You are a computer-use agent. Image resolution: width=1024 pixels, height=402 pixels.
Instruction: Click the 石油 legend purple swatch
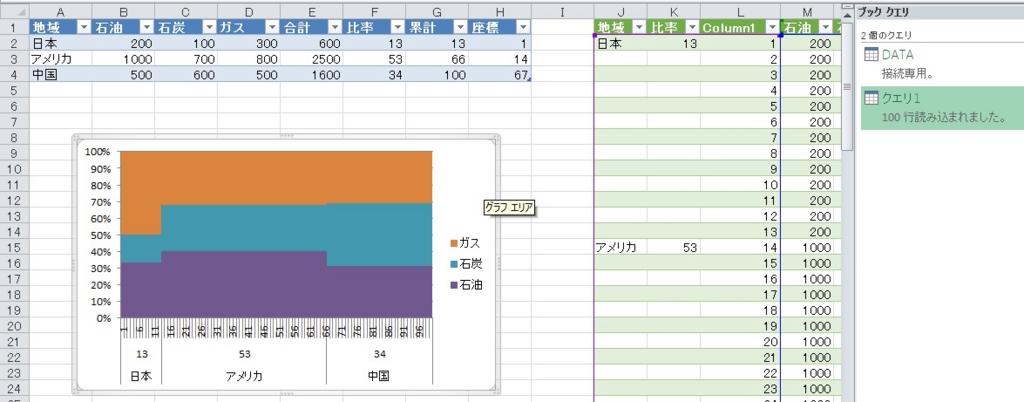pos(454,285)
